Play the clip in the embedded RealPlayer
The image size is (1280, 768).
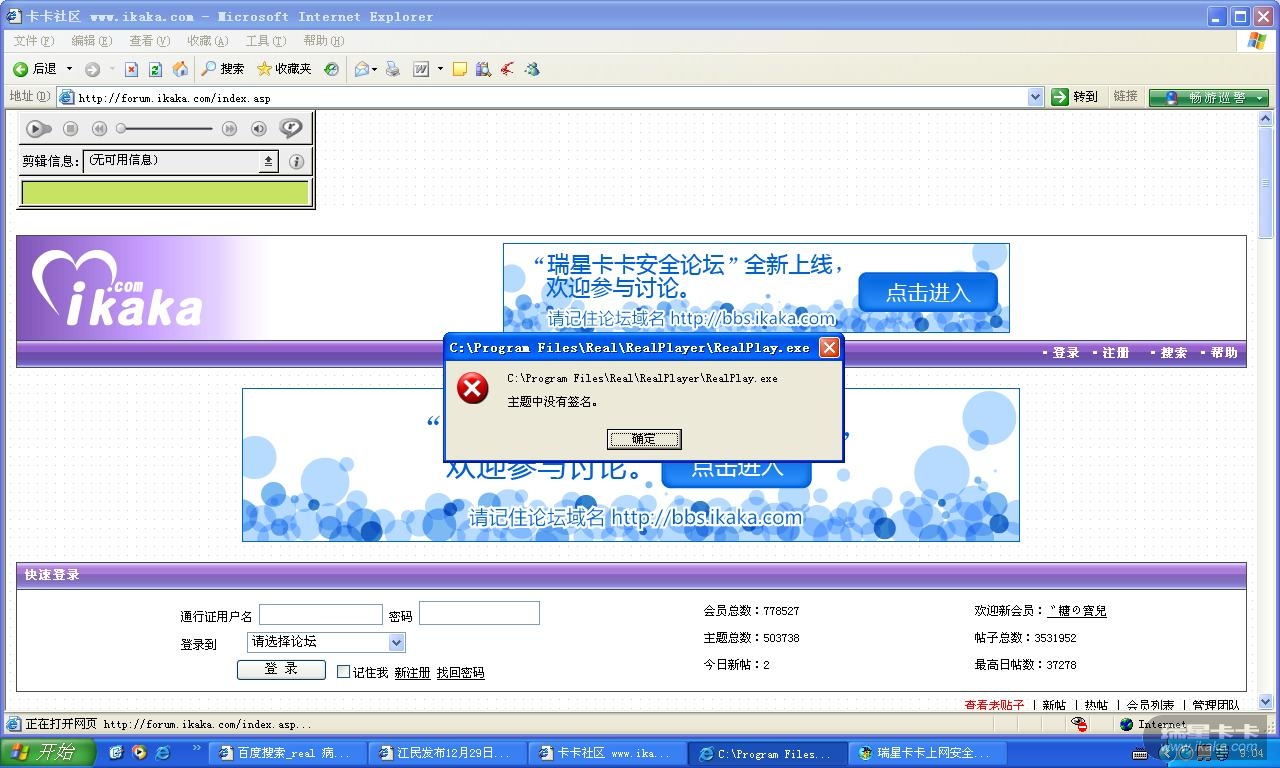click(39, 128)
